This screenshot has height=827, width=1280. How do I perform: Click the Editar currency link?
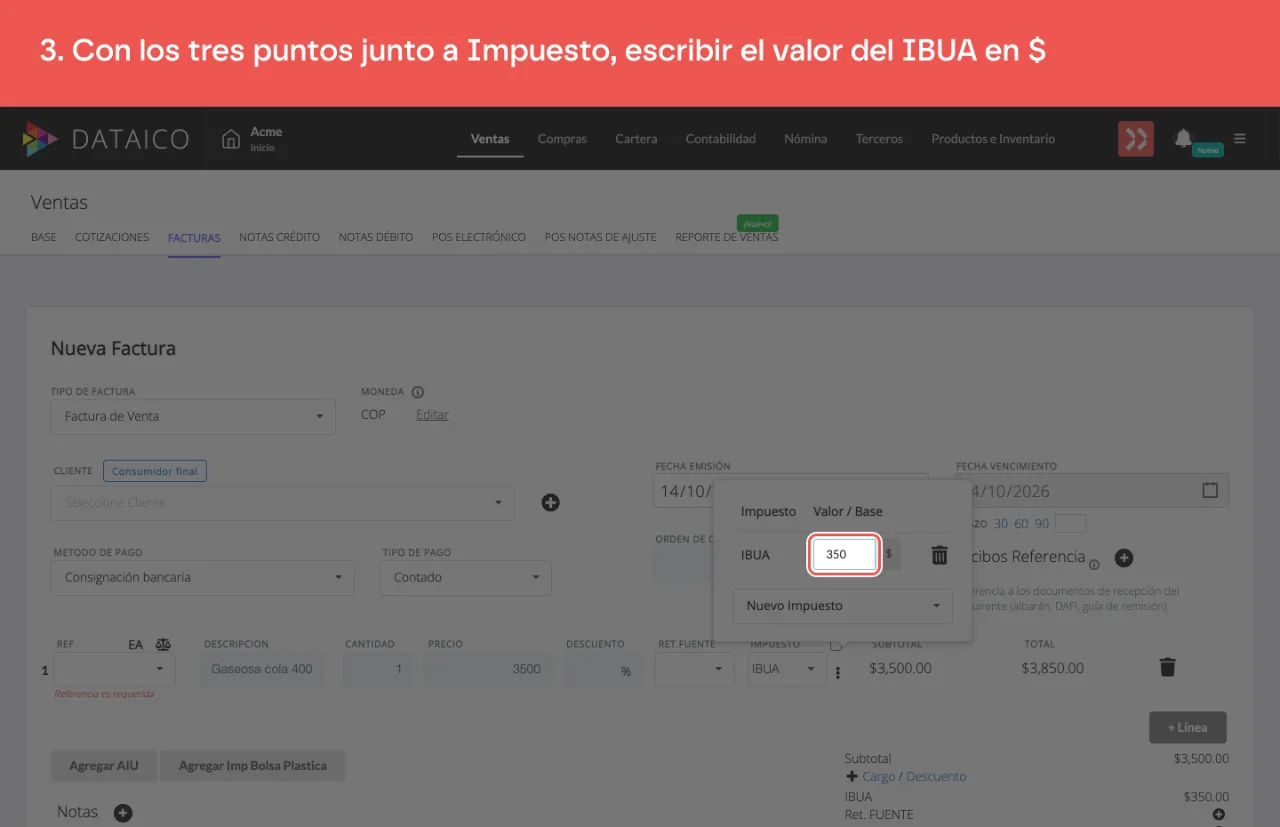point(432,415)
